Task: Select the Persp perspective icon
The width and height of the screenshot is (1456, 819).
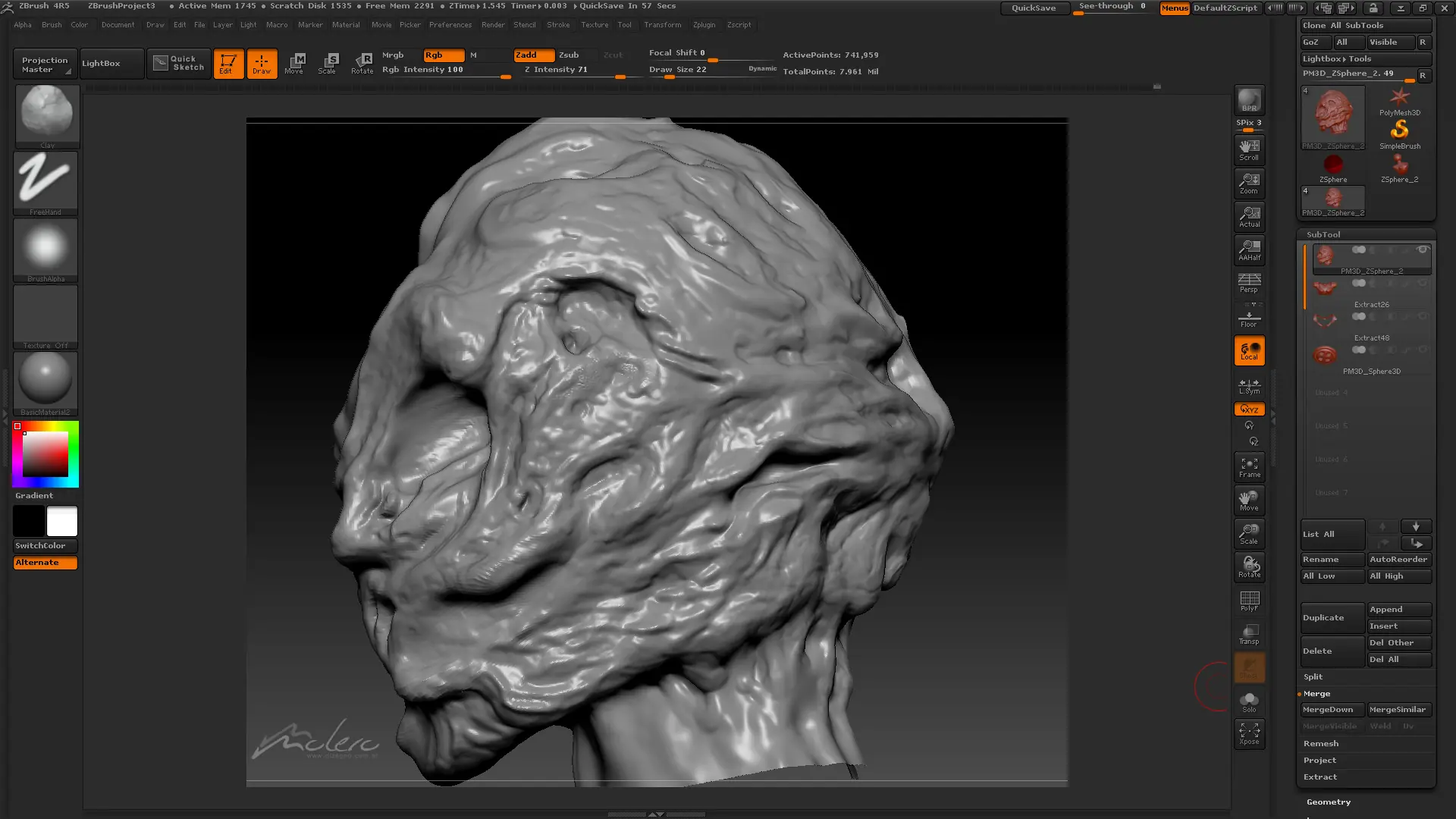Action: [1249, 283]
